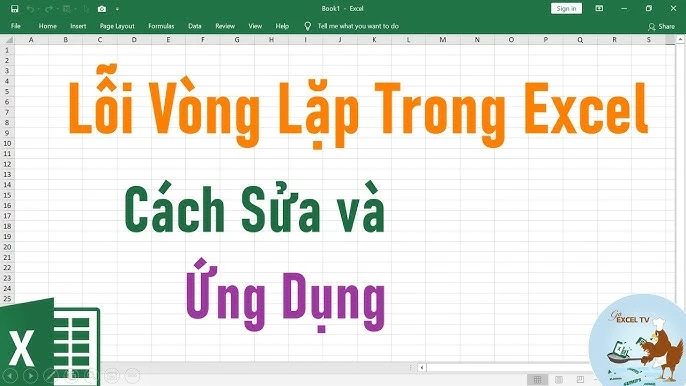The height and width of the screenshot is (386, 686).
Task: Open the Help ribbon tab
Action: (x=282, y=26)
